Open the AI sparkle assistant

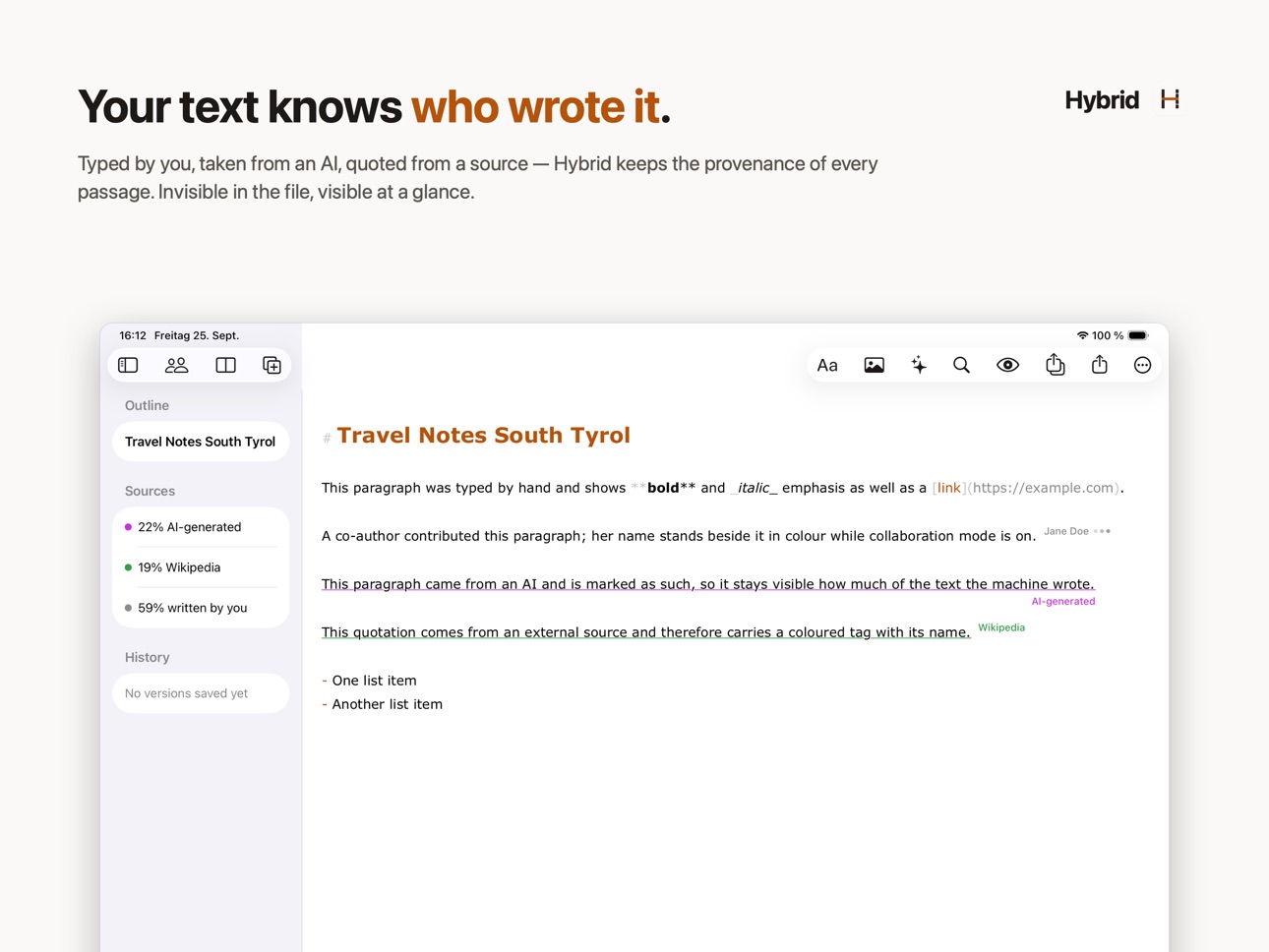coord(919,365)
